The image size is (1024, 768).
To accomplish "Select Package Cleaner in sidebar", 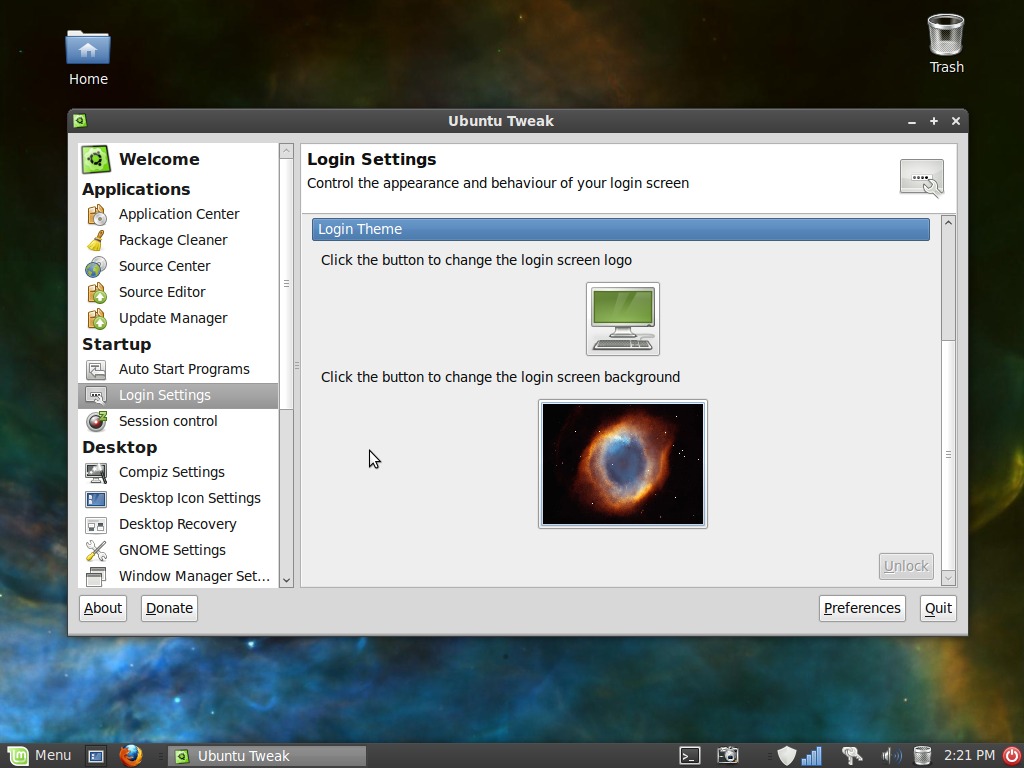I will tap(178, 240).
